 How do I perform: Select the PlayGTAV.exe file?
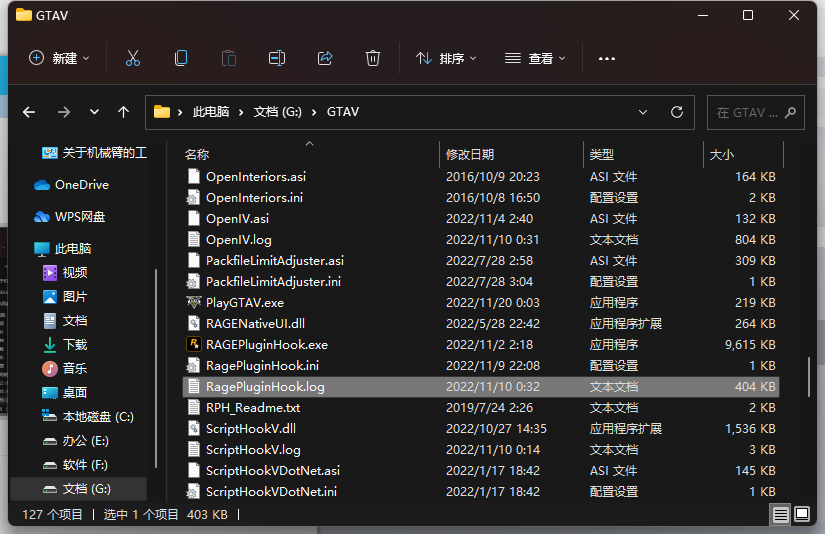pyautogui.click(x=244, y=302)
